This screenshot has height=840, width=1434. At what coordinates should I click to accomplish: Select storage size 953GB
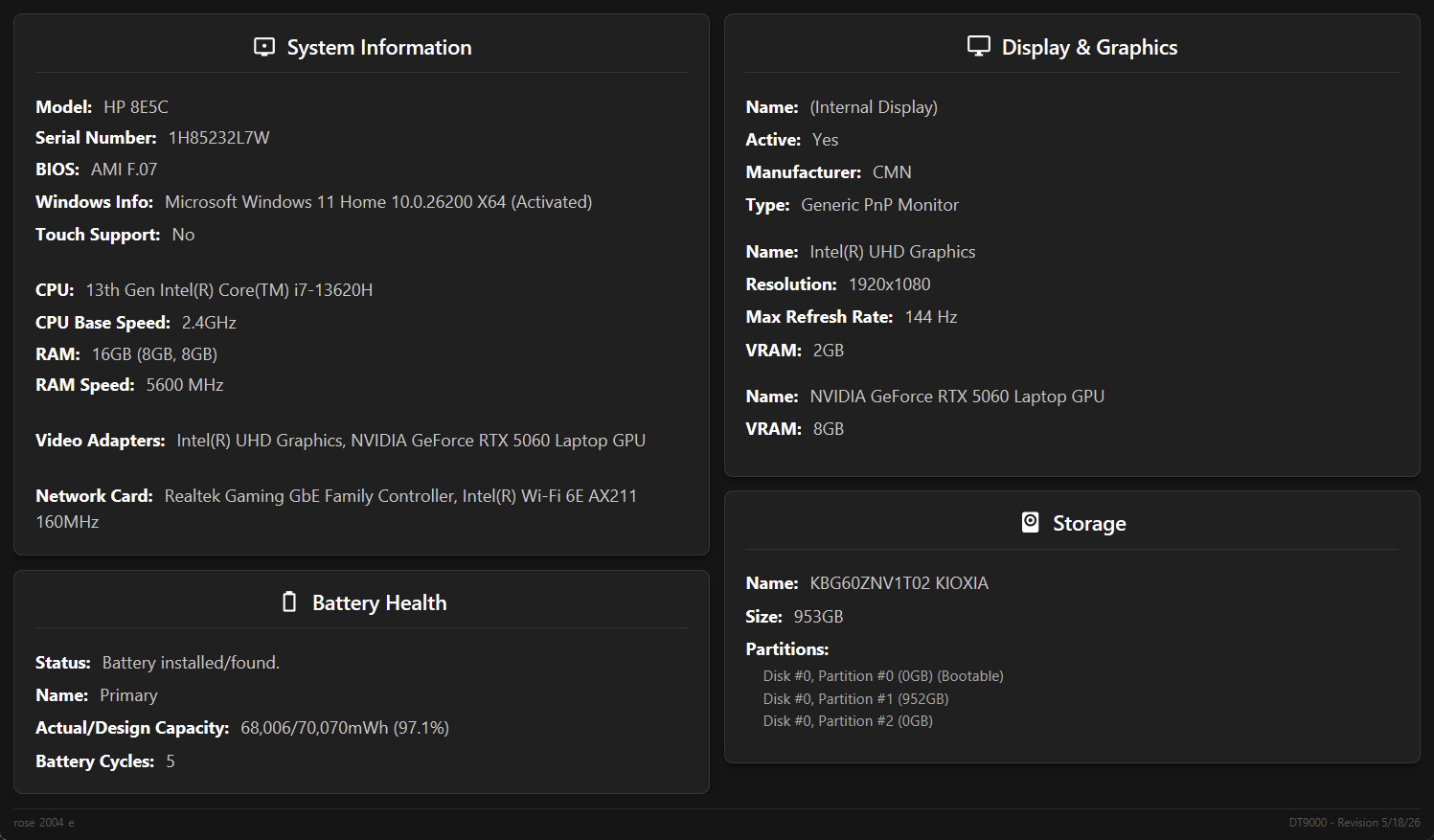[818, 617]
